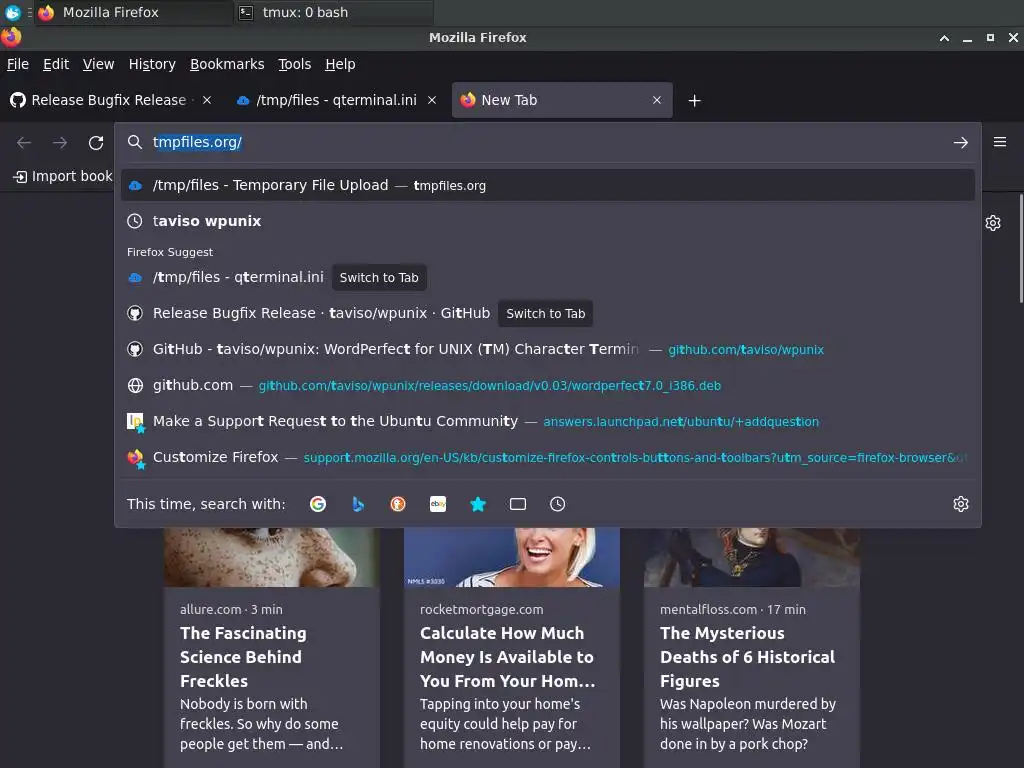Open the Fascinating Science Behind Freckles article

(x=243, y=657)
